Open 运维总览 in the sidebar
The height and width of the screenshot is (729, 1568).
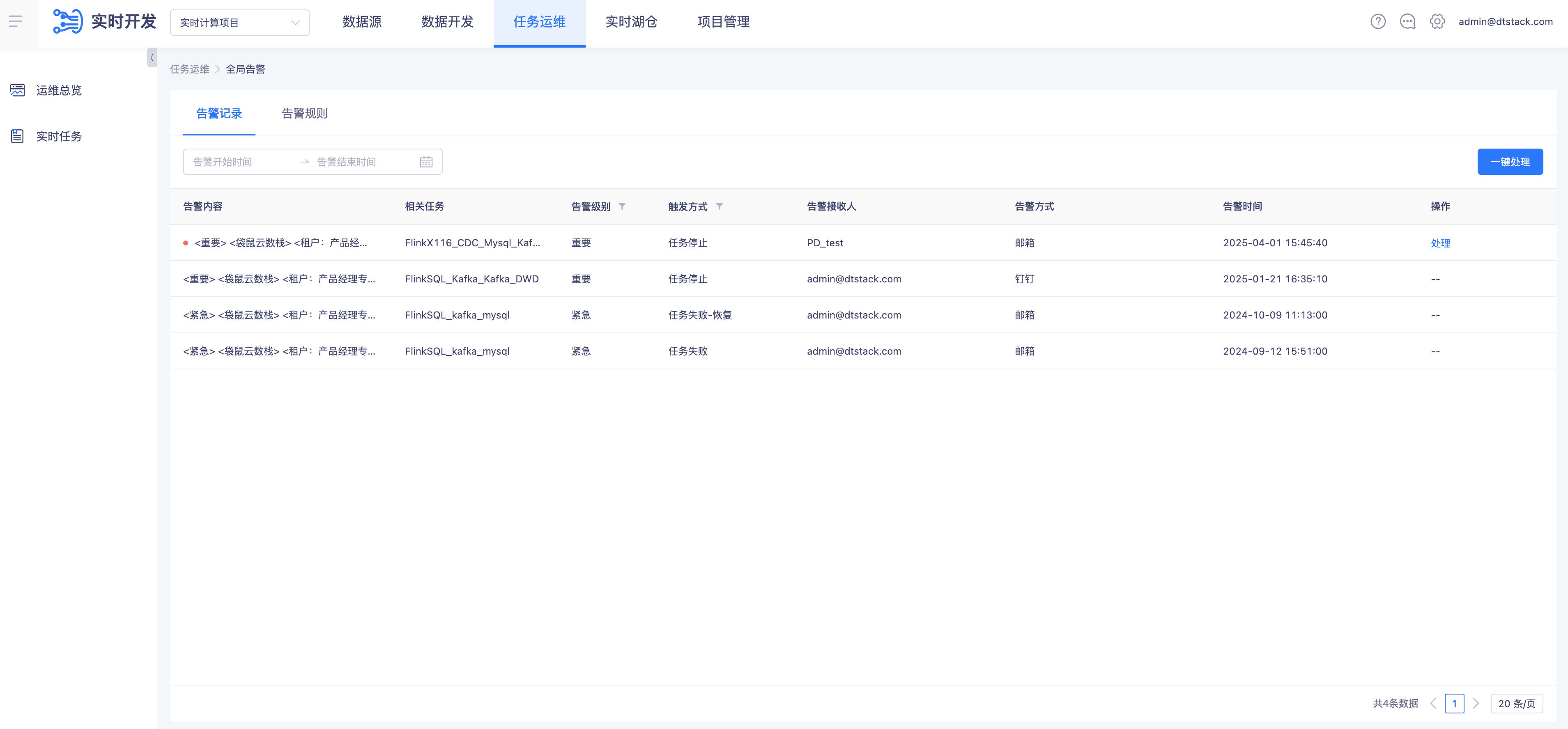coord(58,91)
